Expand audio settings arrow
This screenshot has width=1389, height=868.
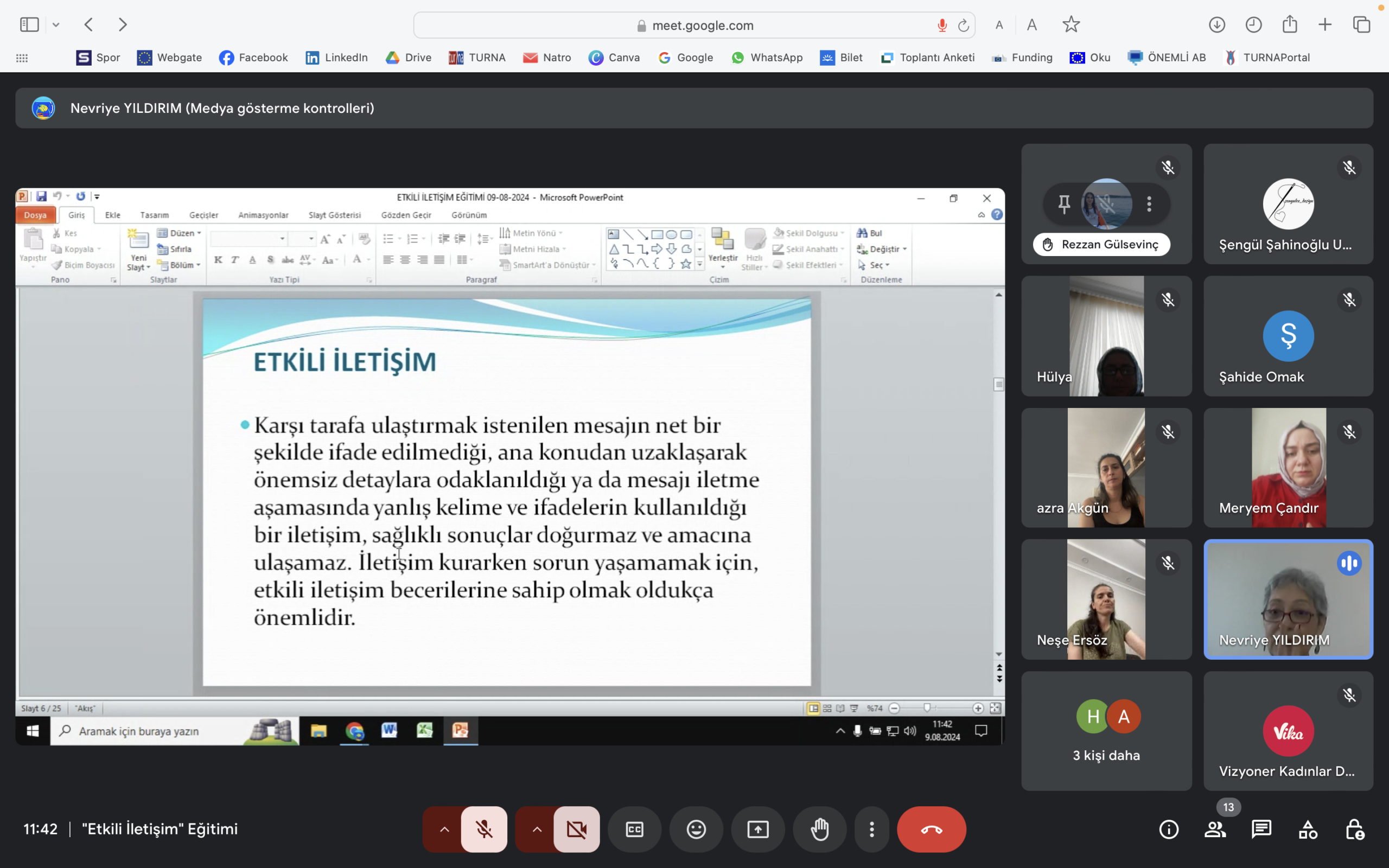point(444,829)
